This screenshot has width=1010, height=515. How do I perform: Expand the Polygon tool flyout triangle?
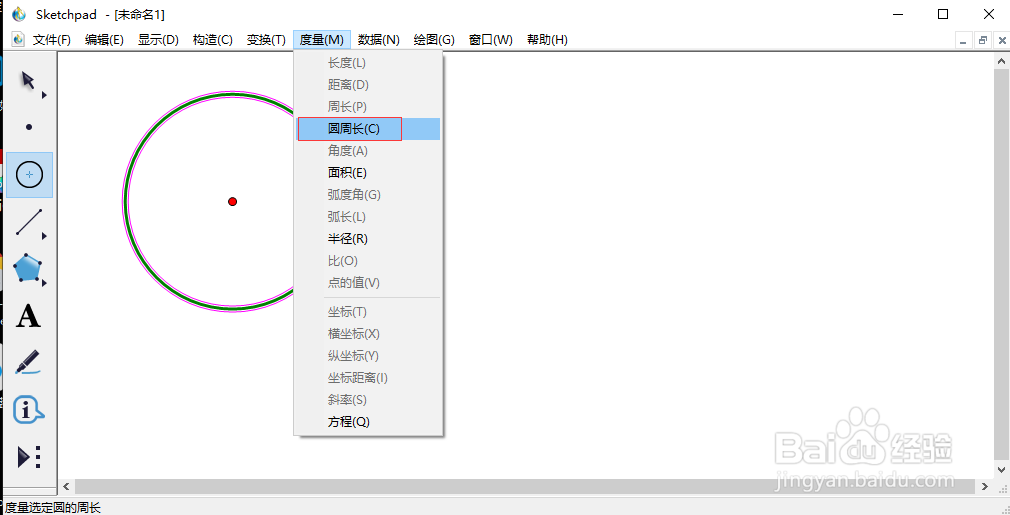[x=44, y=283]
